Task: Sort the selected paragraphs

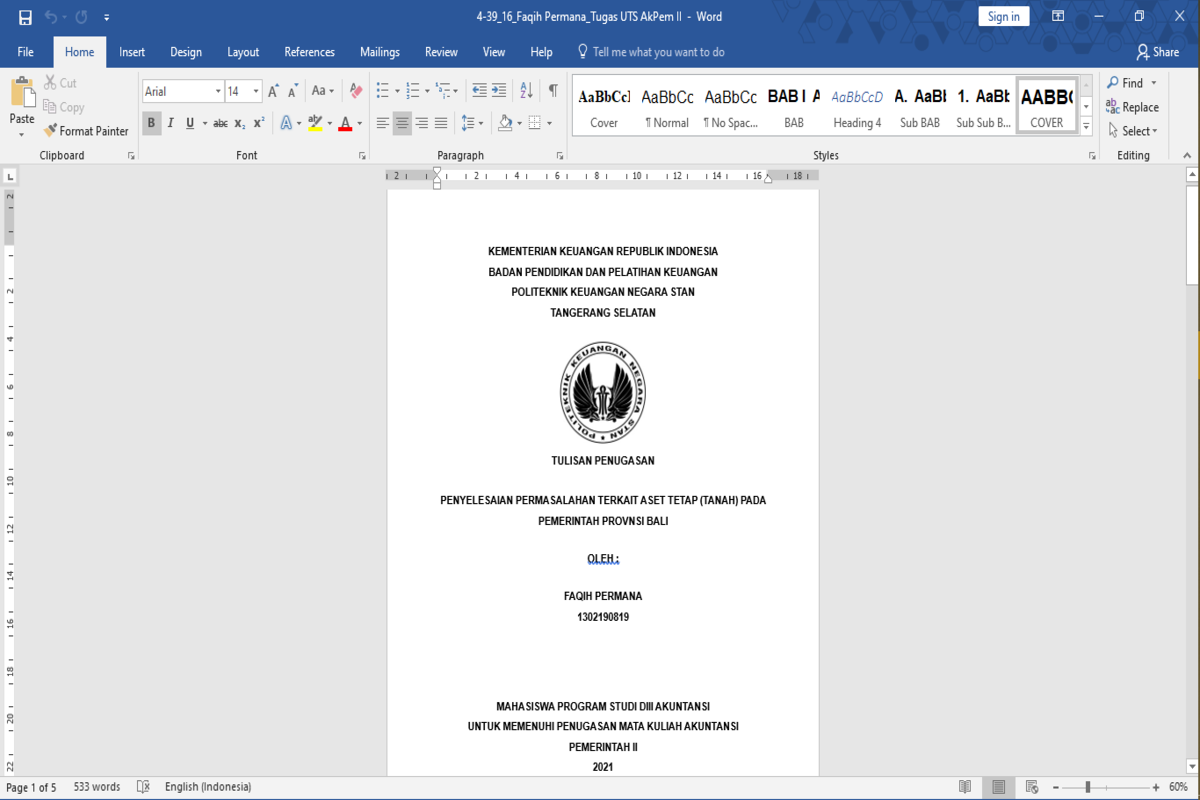Action: 526,91
